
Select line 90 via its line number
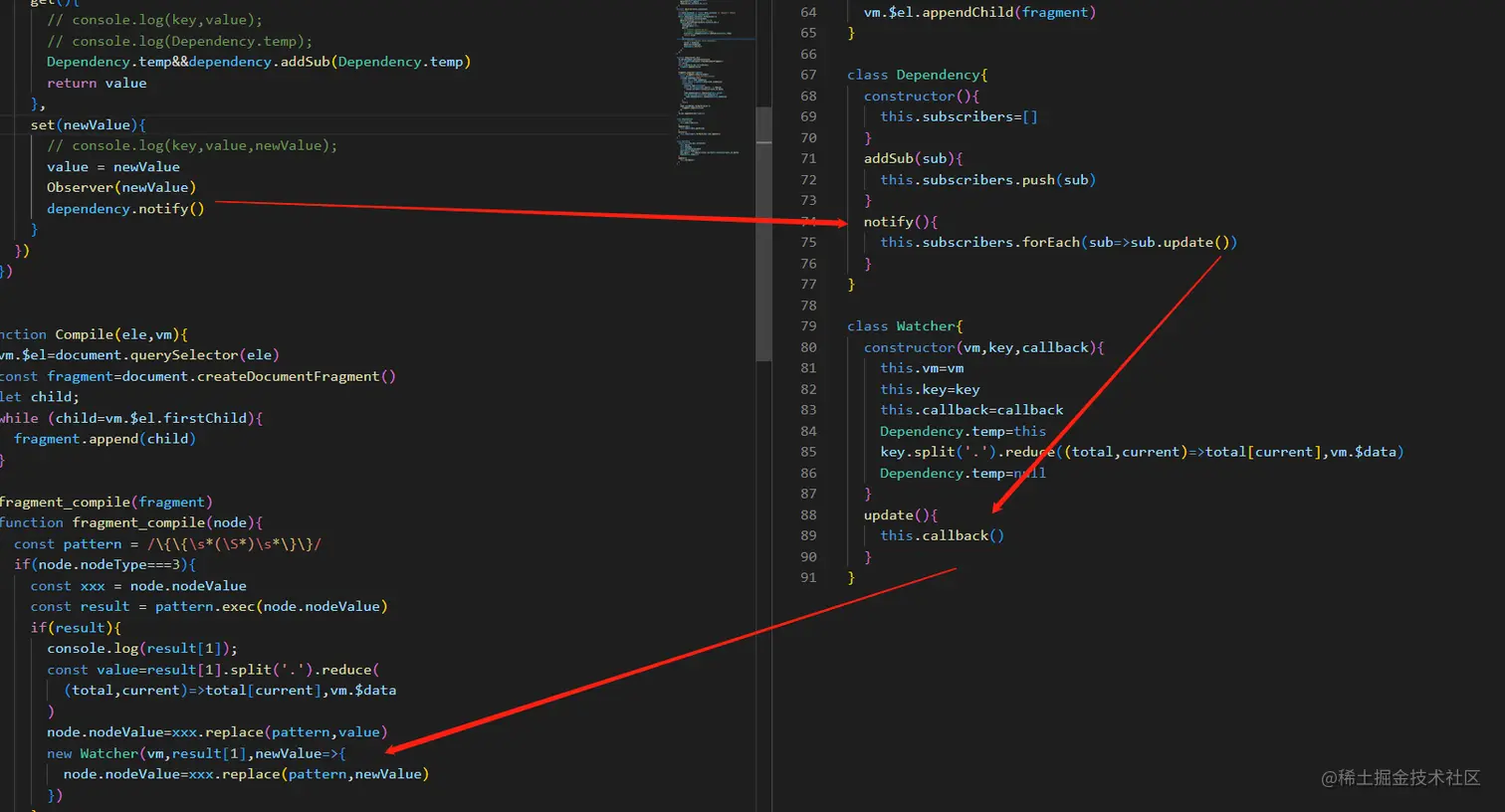click(808, 556)
